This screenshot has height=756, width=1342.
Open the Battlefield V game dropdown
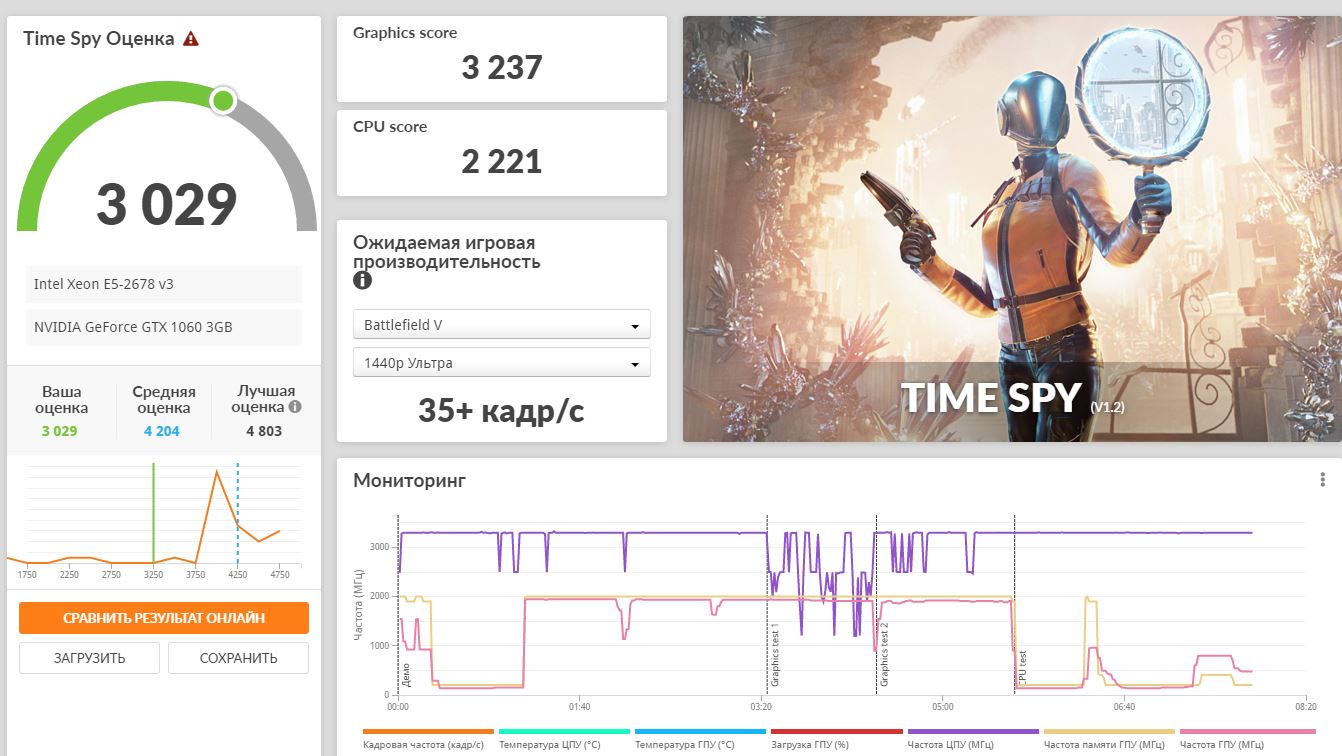tap(502, 325)
